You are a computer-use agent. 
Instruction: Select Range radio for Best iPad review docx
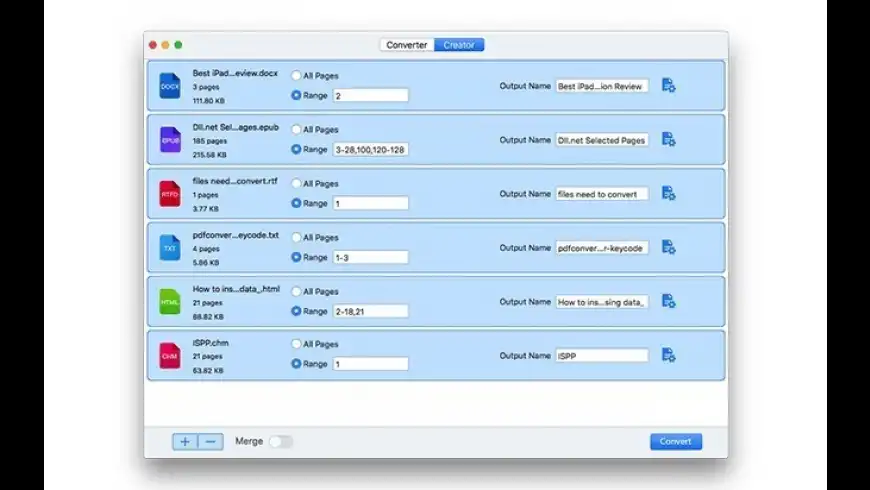pyautogui.click(x=296, y=95)
